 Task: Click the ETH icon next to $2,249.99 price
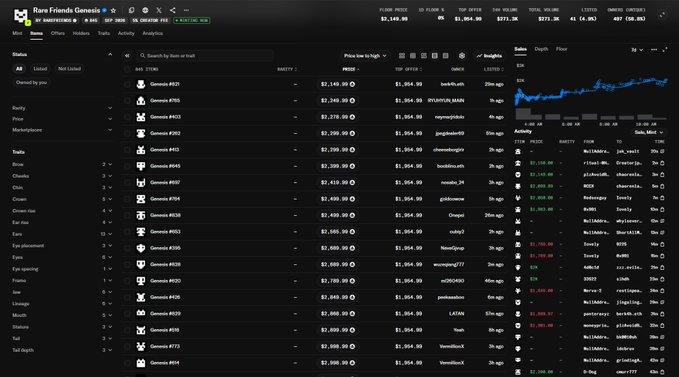(352, 100)
